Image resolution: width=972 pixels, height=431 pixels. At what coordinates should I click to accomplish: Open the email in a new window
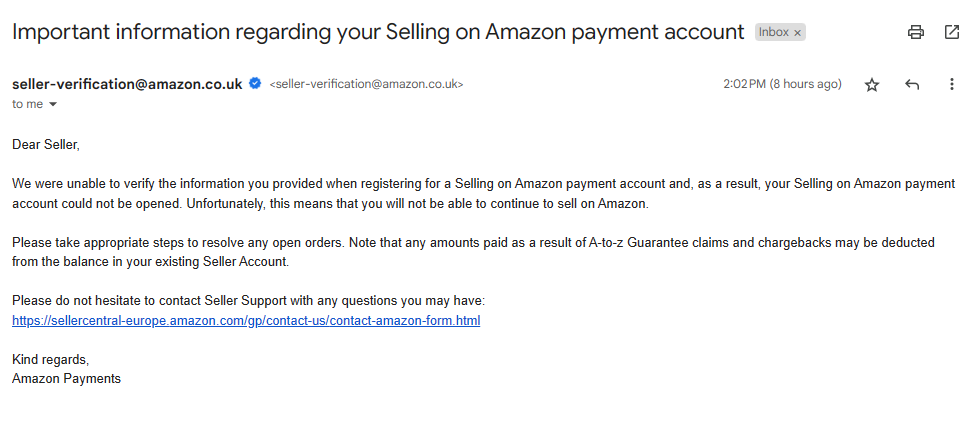point(952,32)
